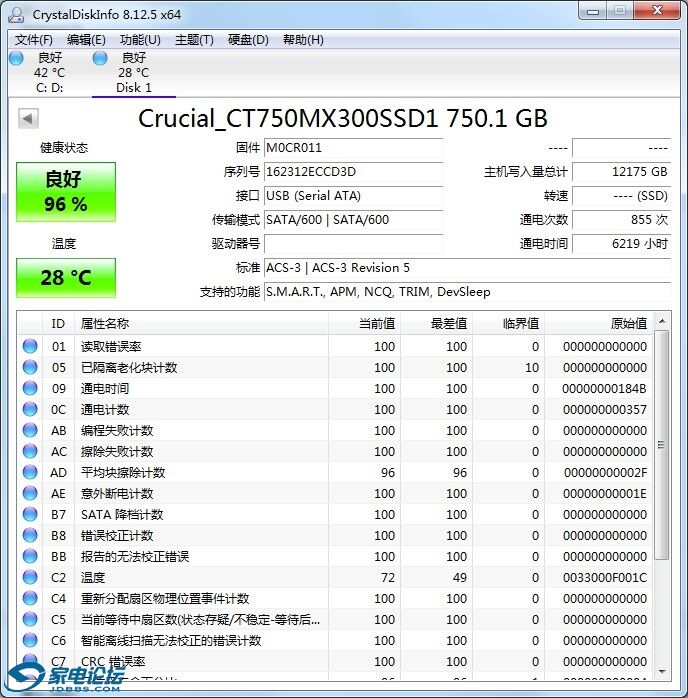This screenshot has height=698, width=688.
Task: Click the blue health orb of the C: D: disk
Action: pos(16,58)
